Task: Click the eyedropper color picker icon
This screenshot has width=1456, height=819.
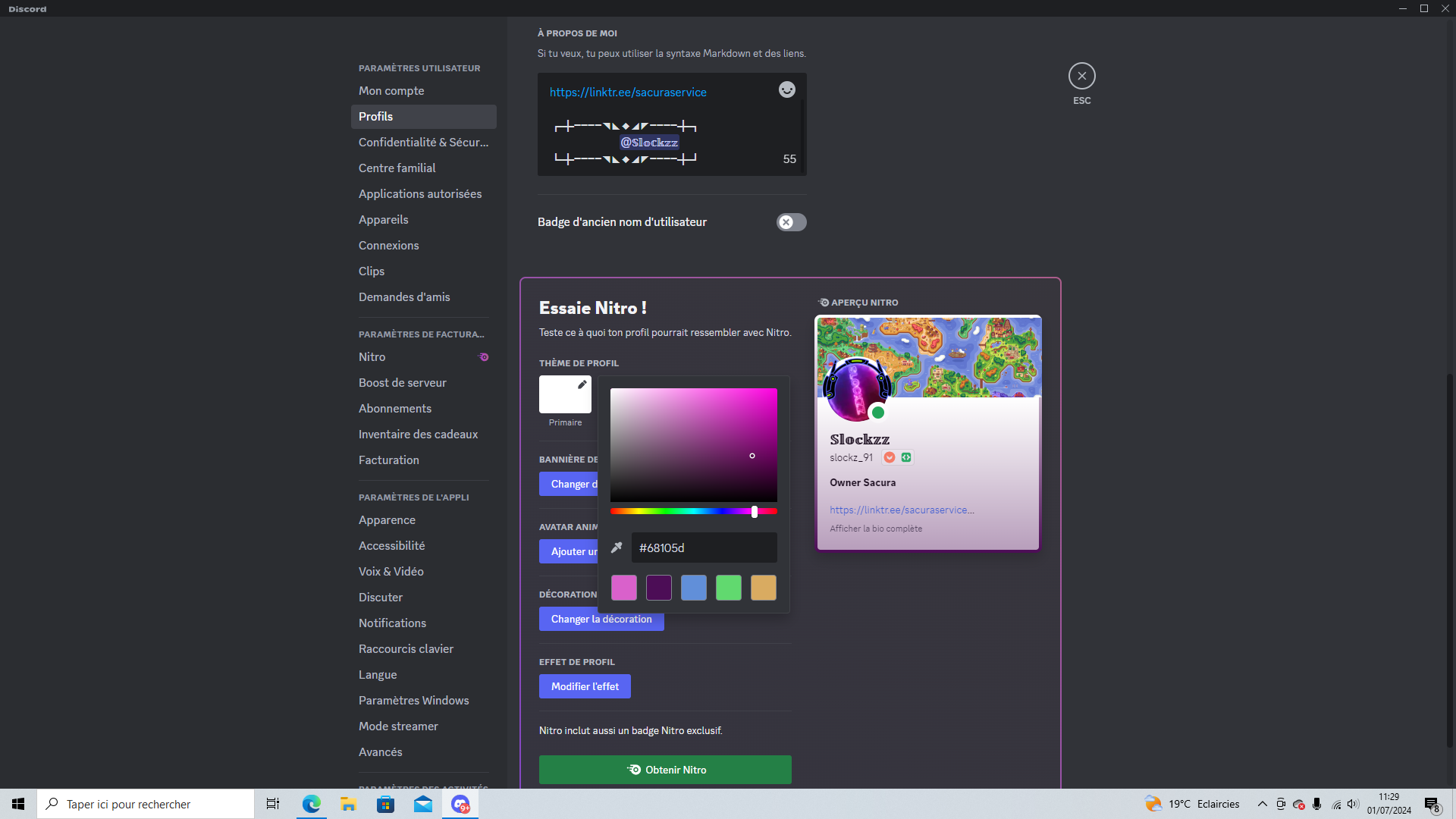Action: 617,548
